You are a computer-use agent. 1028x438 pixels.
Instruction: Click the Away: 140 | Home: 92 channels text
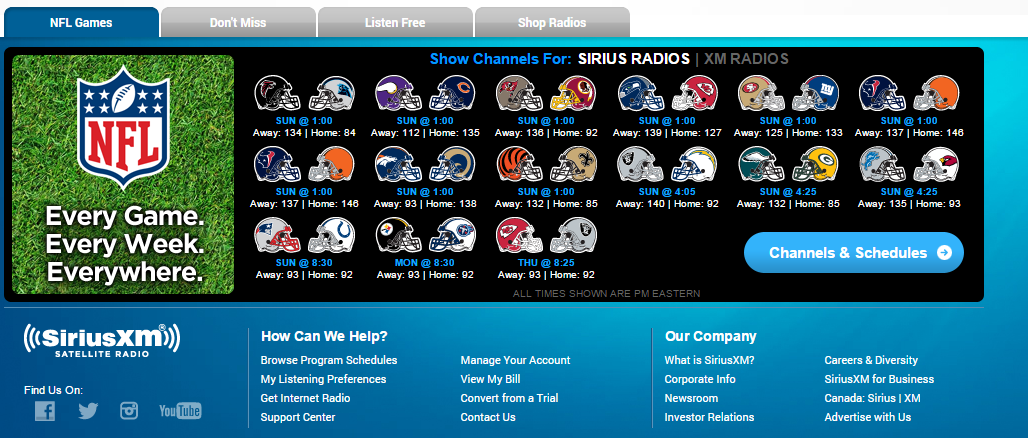pos(667,204)
